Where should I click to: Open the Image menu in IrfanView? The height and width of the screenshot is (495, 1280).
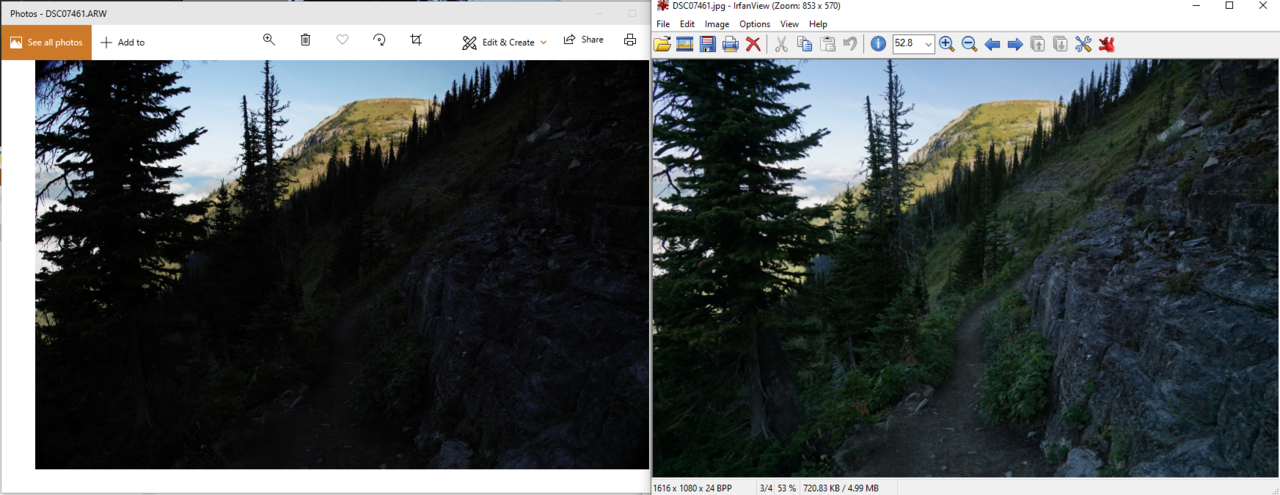(x=716, y=24)
